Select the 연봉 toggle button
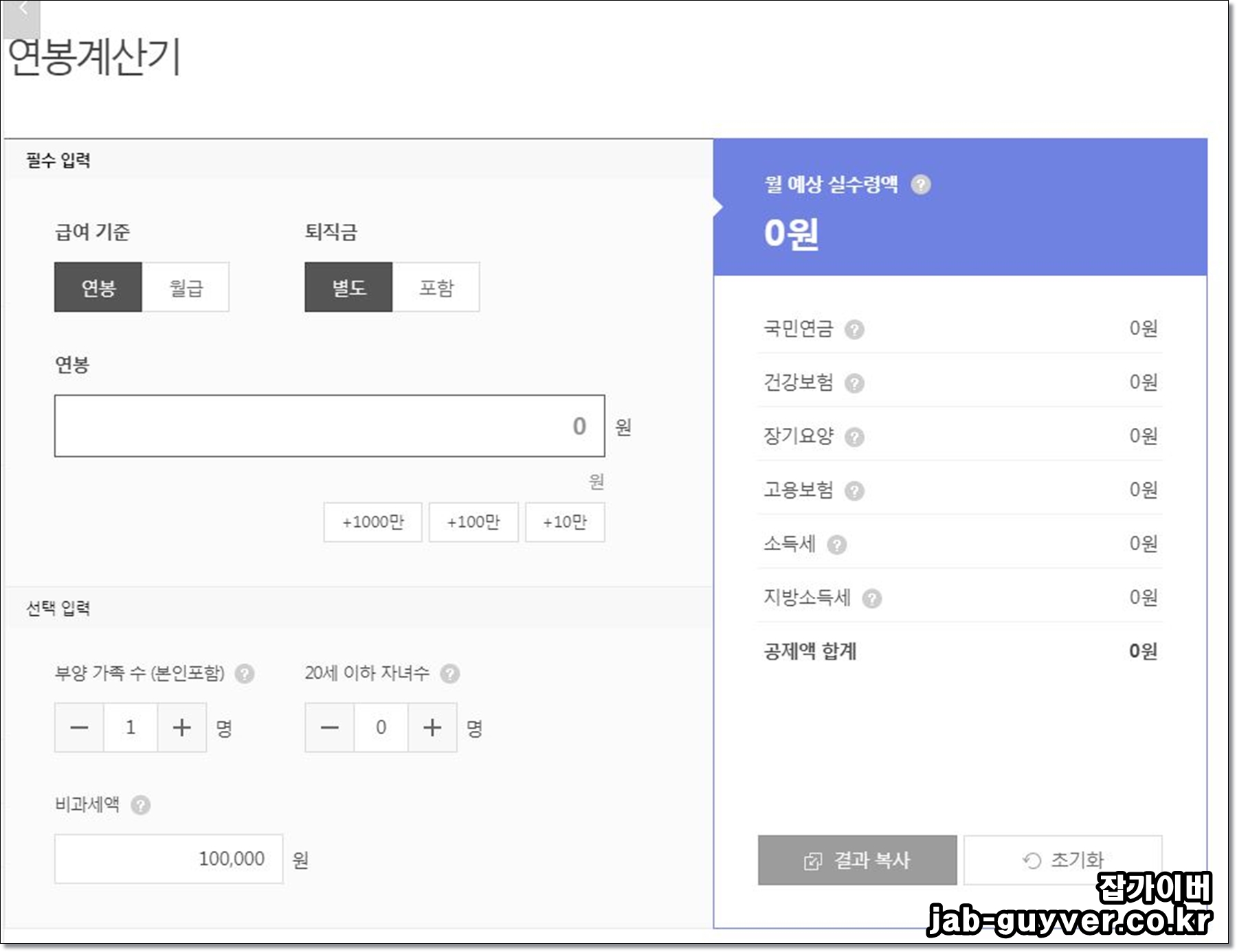1237x952 pixels. tap(98, 288)
